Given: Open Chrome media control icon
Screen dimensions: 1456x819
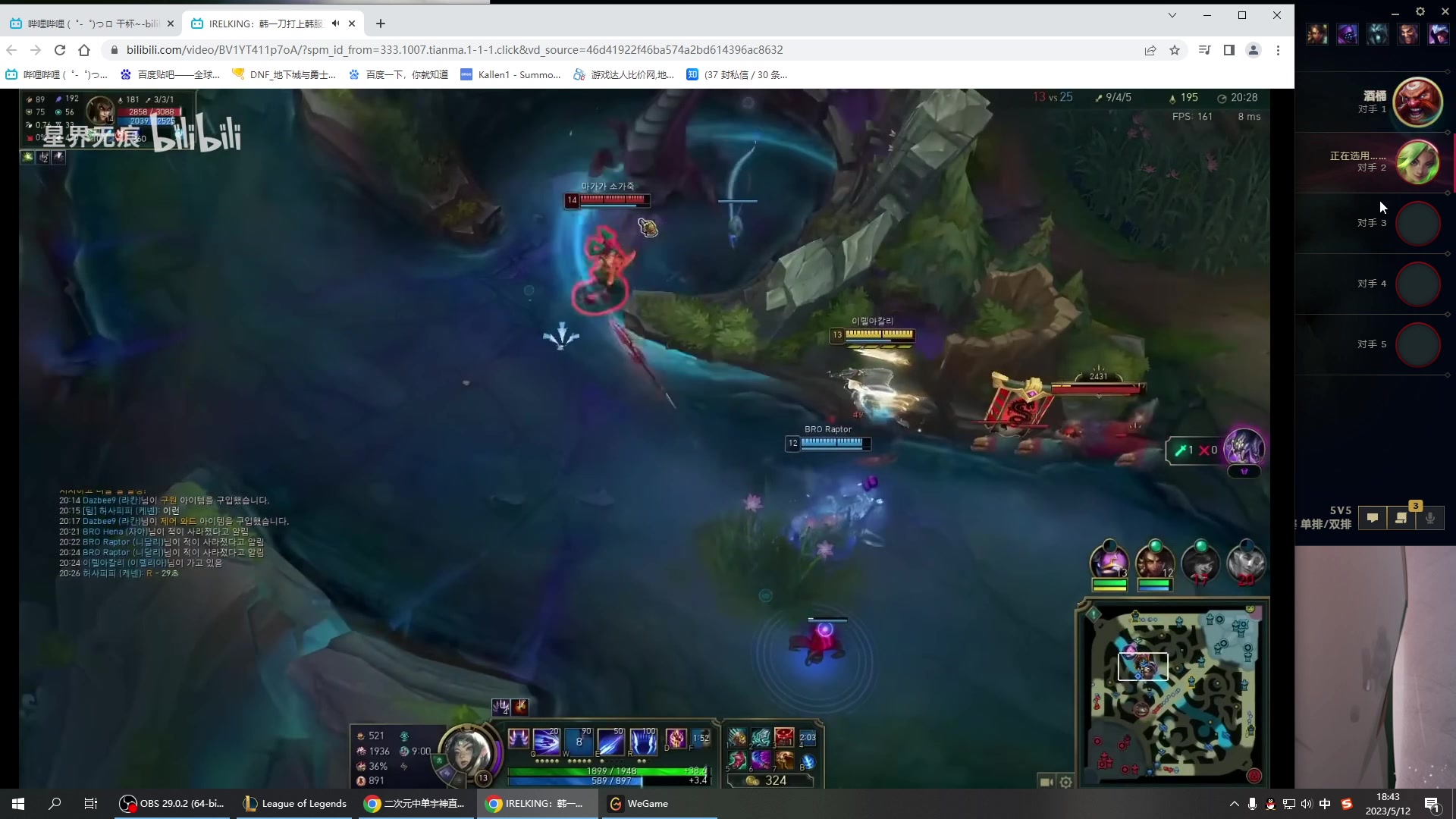Looking at the screenshot, I should 1204,50.
